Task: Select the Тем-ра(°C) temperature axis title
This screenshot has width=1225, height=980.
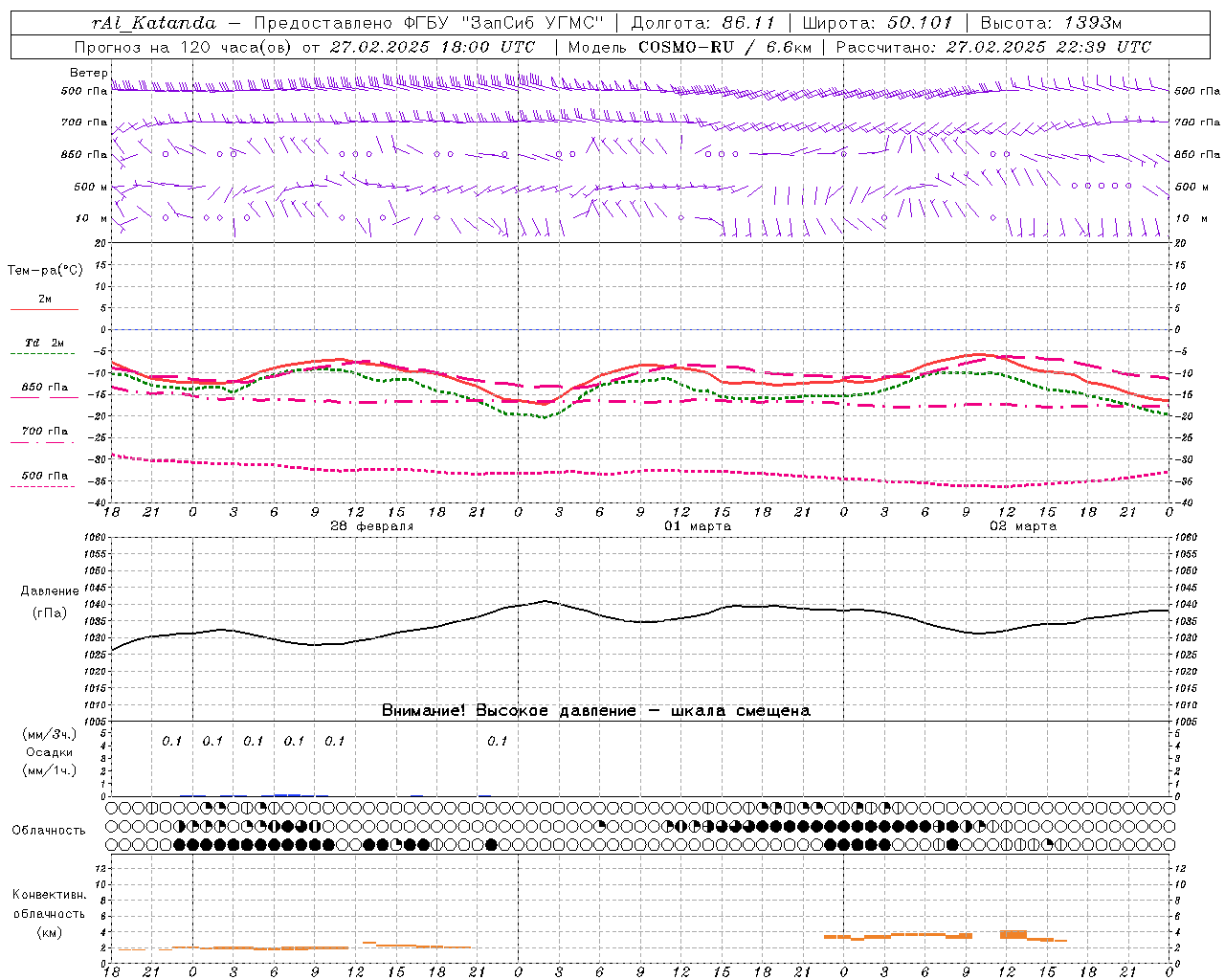Action: [45, 271]
